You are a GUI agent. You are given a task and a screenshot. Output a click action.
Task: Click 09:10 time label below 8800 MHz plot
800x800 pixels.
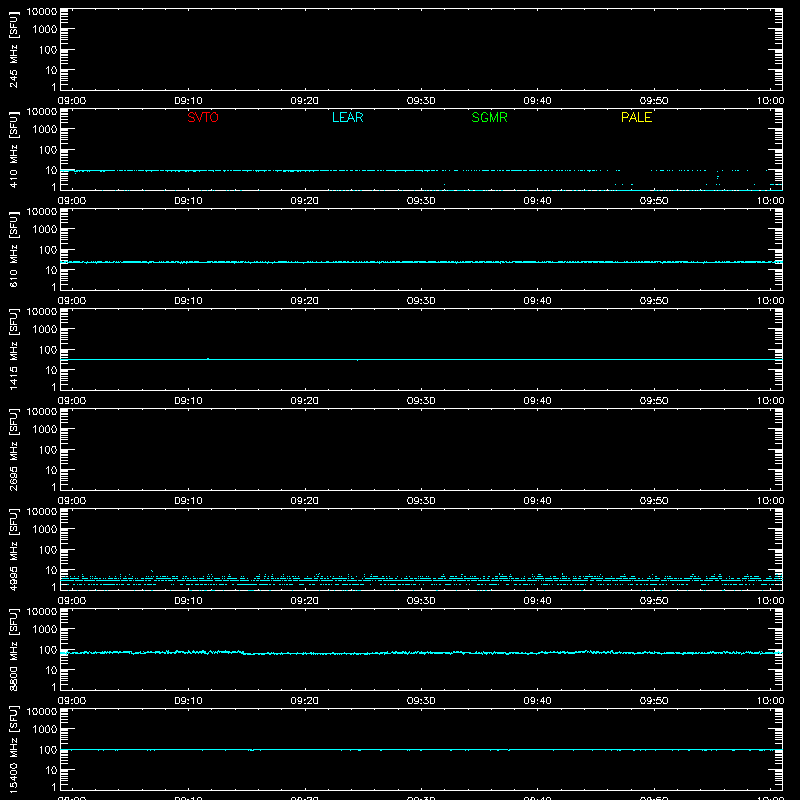pyautogui.click(x=188, y=701)
